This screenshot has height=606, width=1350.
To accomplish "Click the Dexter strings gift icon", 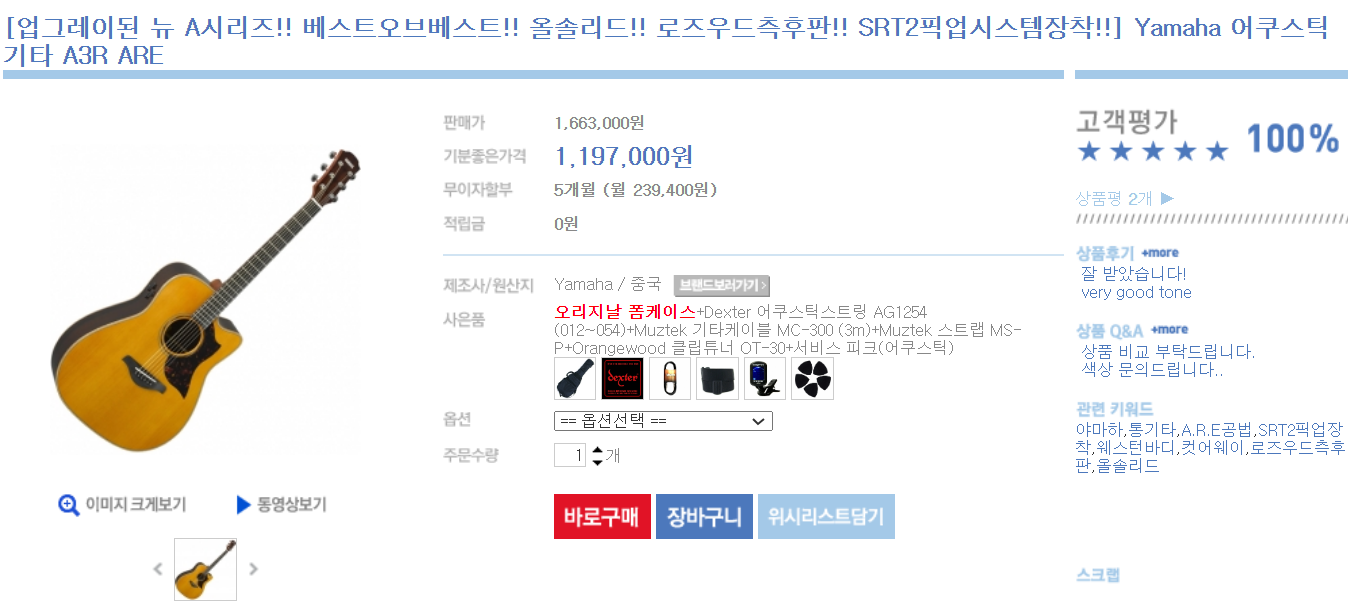I will (x=622, y=379).
